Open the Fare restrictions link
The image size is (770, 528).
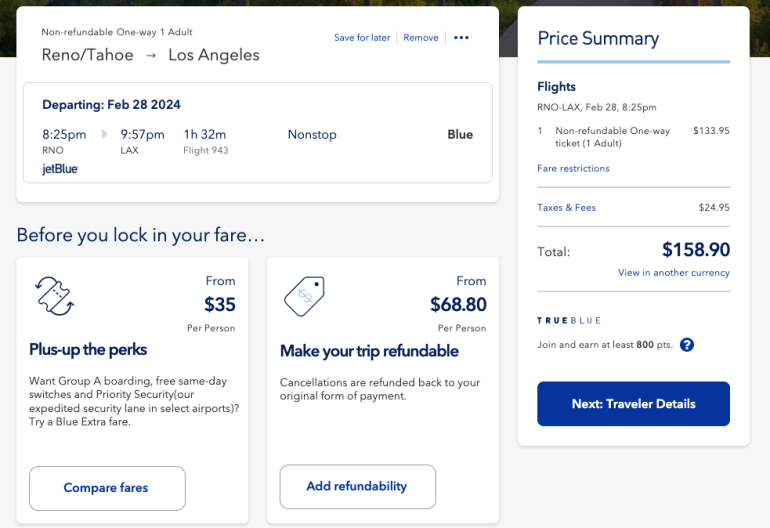(x=573, y=168)
